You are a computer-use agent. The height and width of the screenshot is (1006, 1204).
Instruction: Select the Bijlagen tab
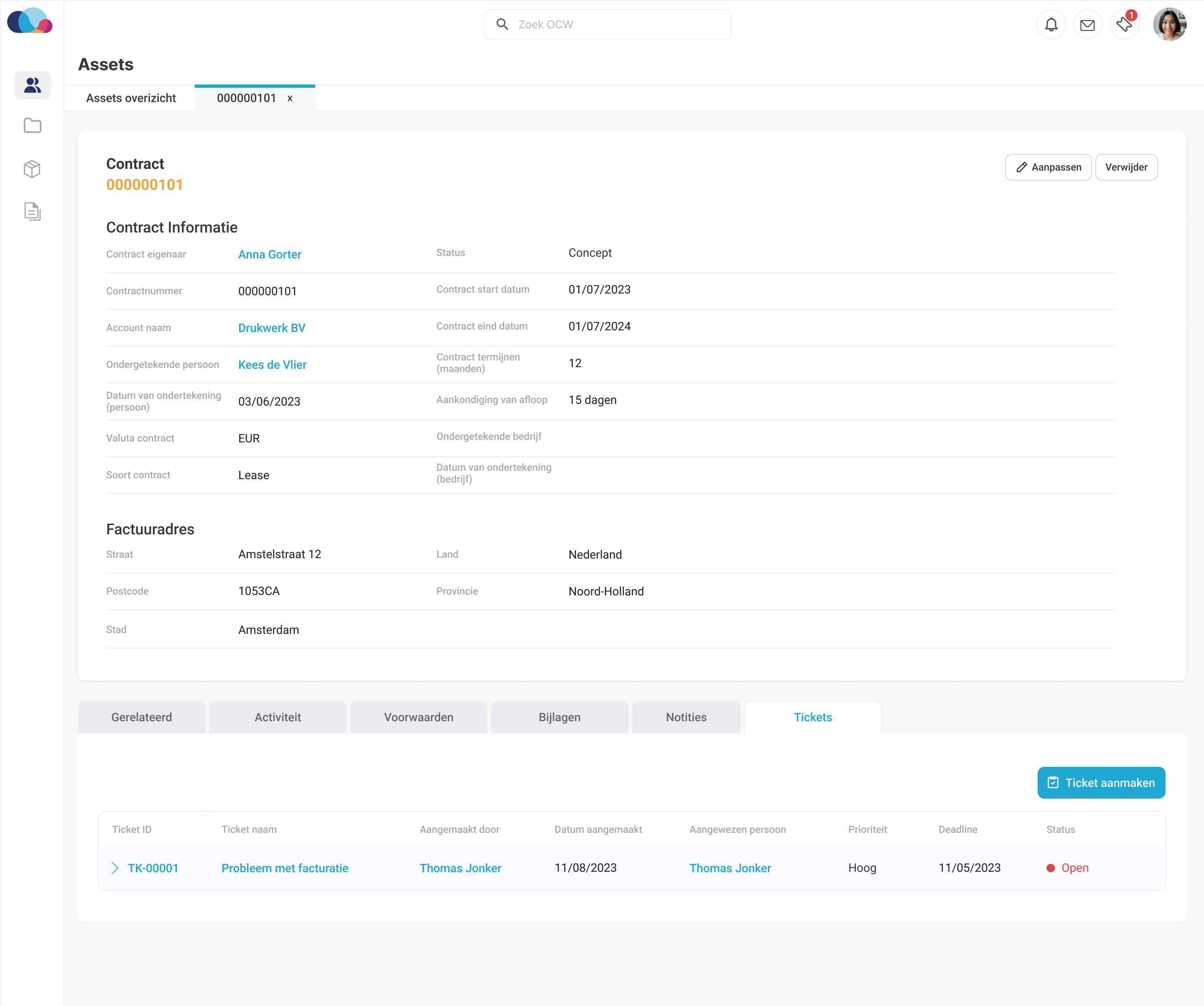[559, 717]
